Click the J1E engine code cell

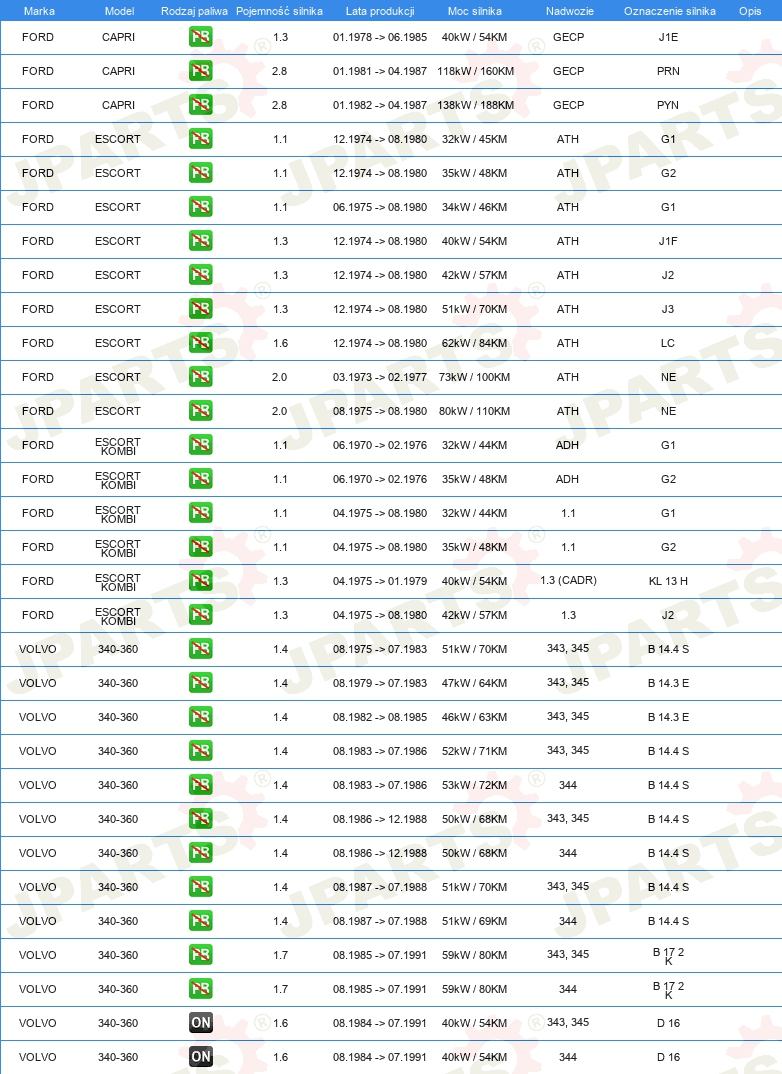pyautogui.click(x=668, y=37)
